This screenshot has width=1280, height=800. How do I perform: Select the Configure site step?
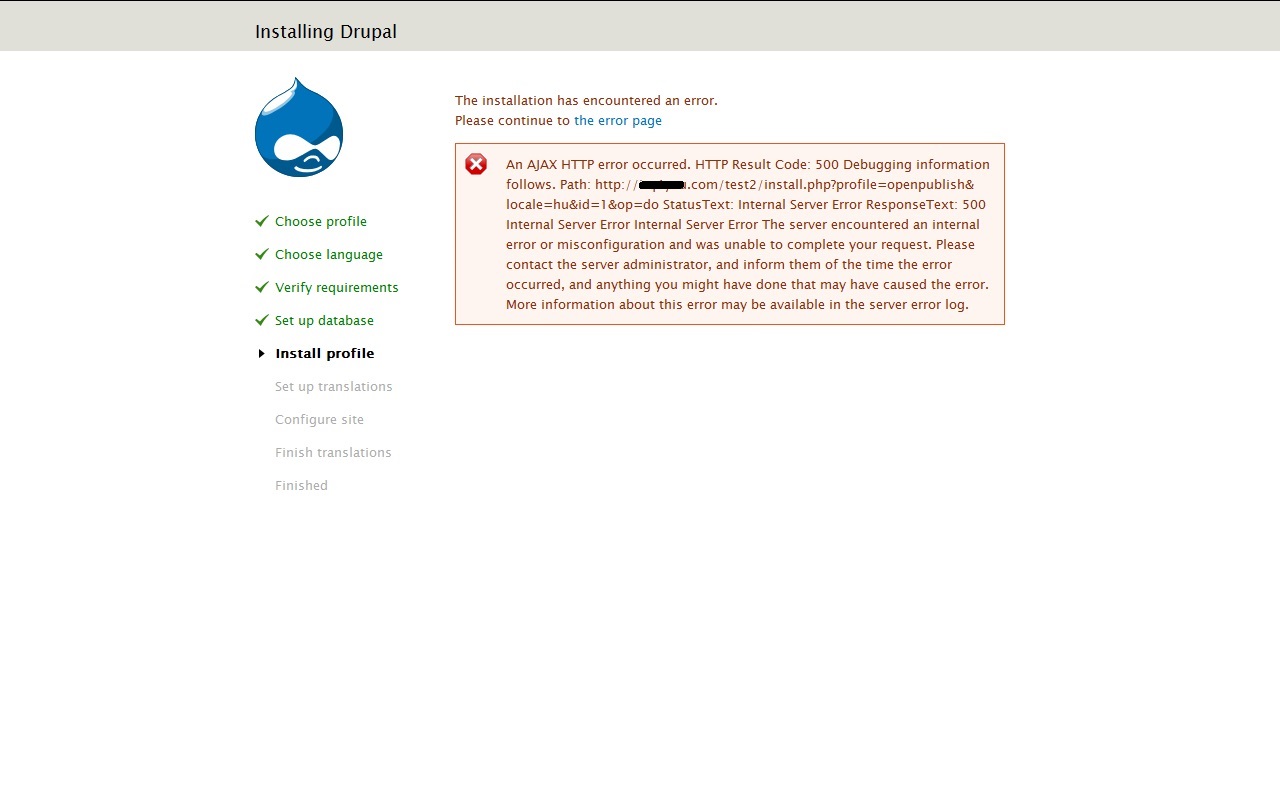coord(319,420)
